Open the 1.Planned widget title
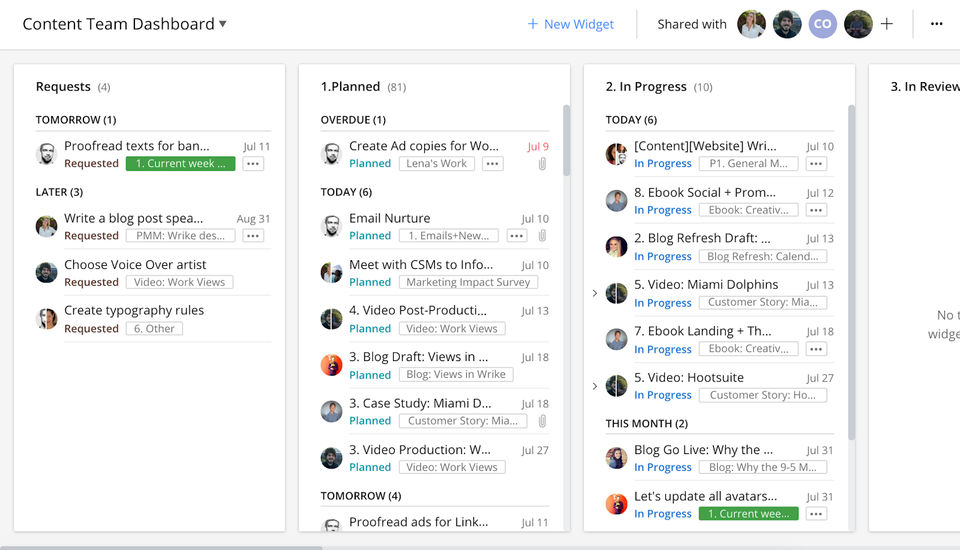 click(x=350, y=87)
